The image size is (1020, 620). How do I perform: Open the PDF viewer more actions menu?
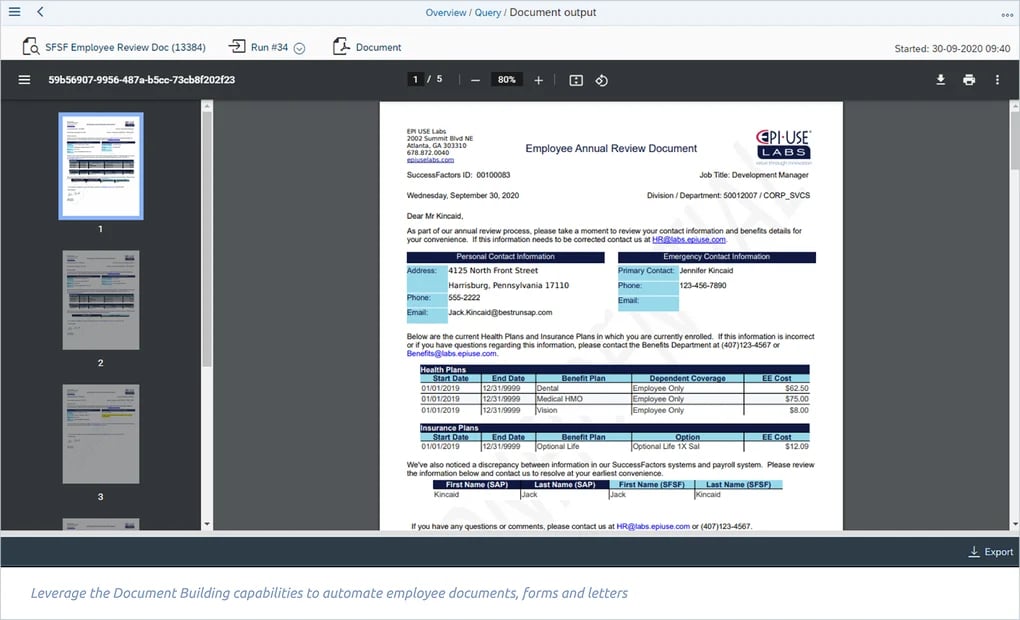[997, 80]
